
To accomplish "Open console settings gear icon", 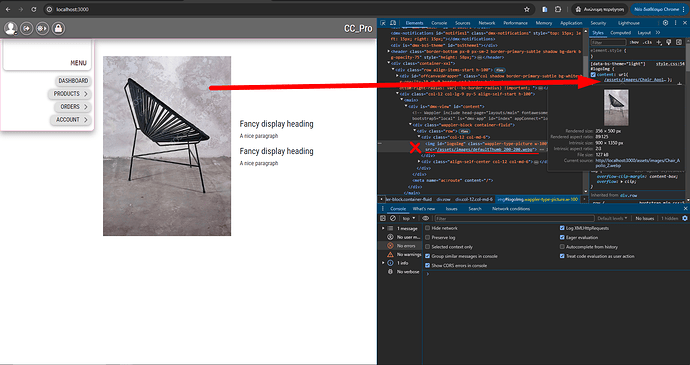I will 685,218.
